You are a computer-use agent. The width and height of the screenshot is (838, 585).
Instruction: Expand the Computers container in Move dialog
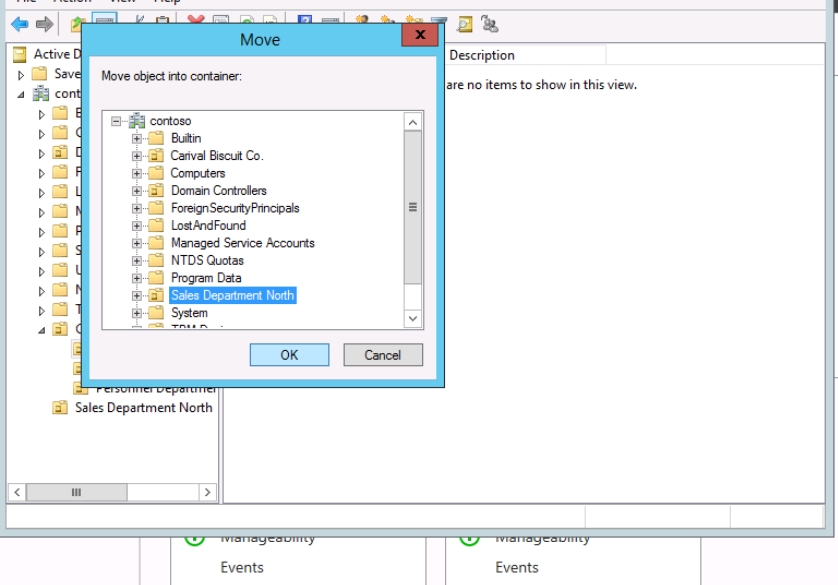click(x=137, y=174)
